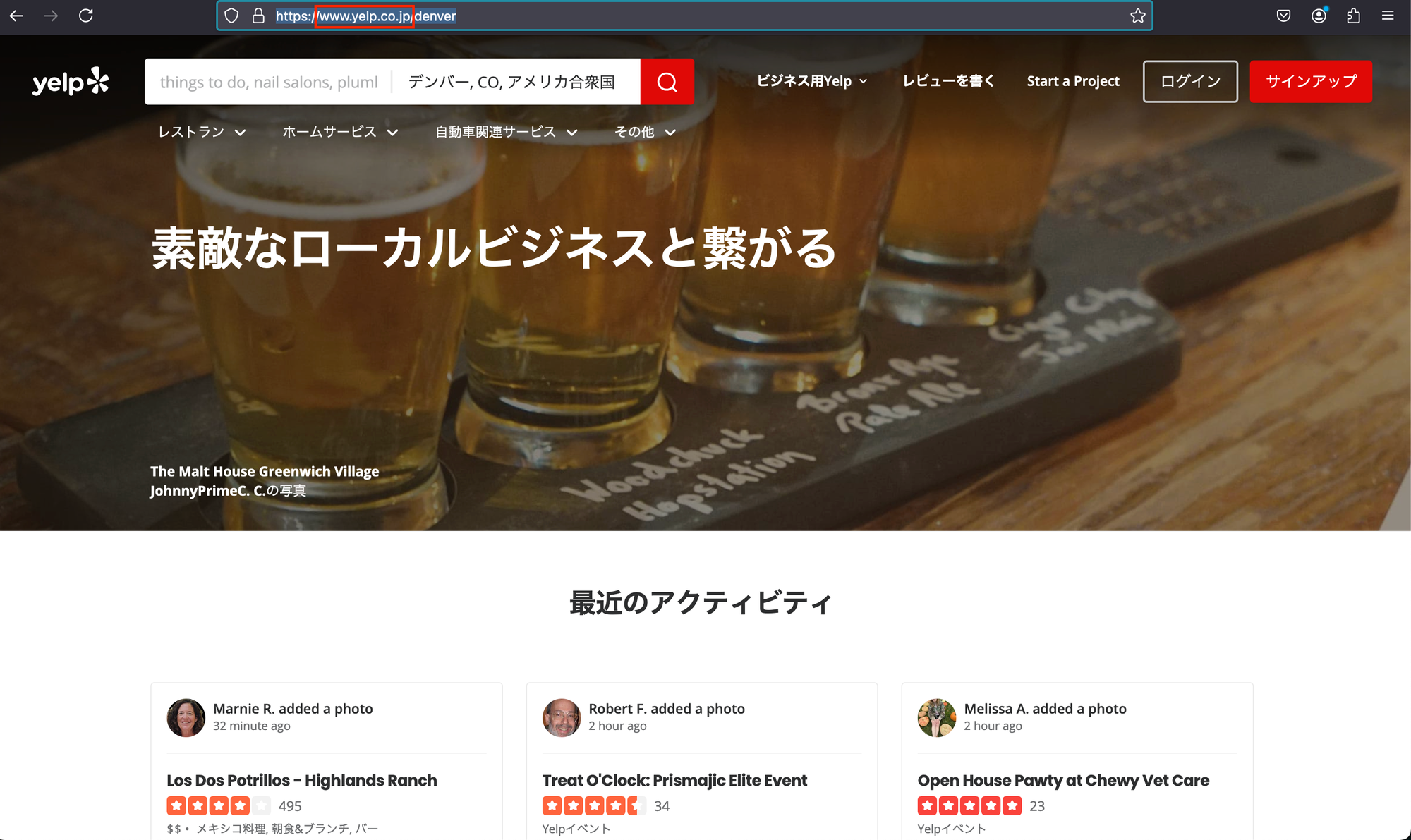The height and width of the screenshot is (840, 1411).
Task: Open the 自動車関連サービス menu
Action: pos(506,132)
